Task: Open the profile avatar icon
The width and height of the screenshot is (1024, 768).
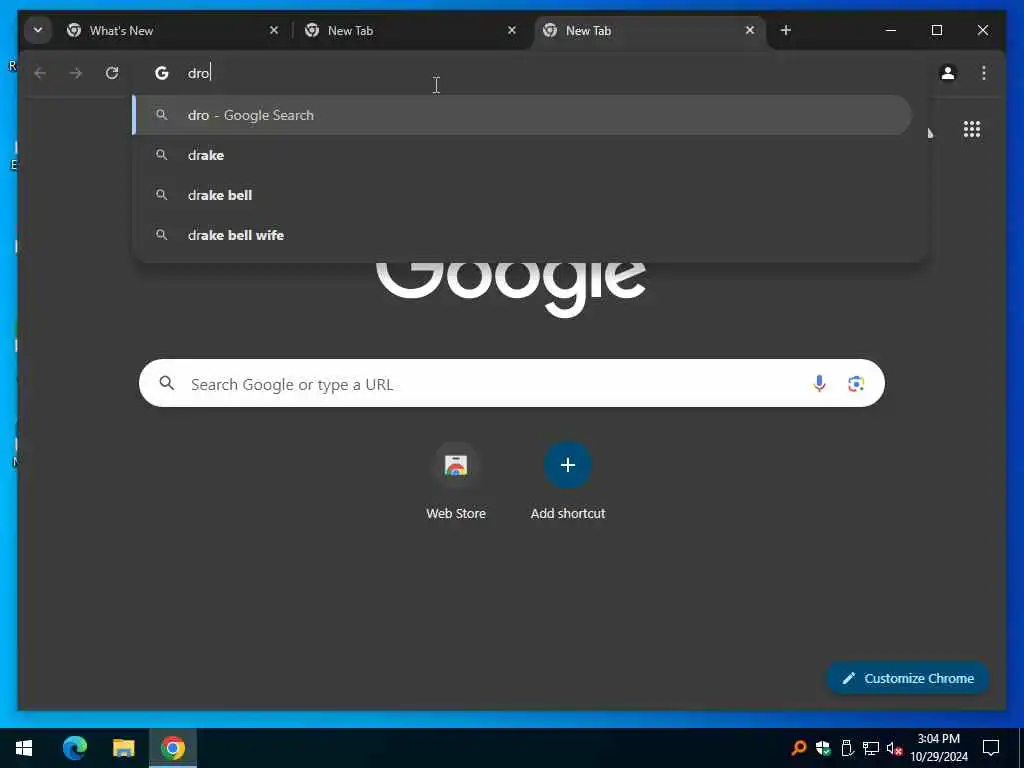Action: (x=948, y=73)
